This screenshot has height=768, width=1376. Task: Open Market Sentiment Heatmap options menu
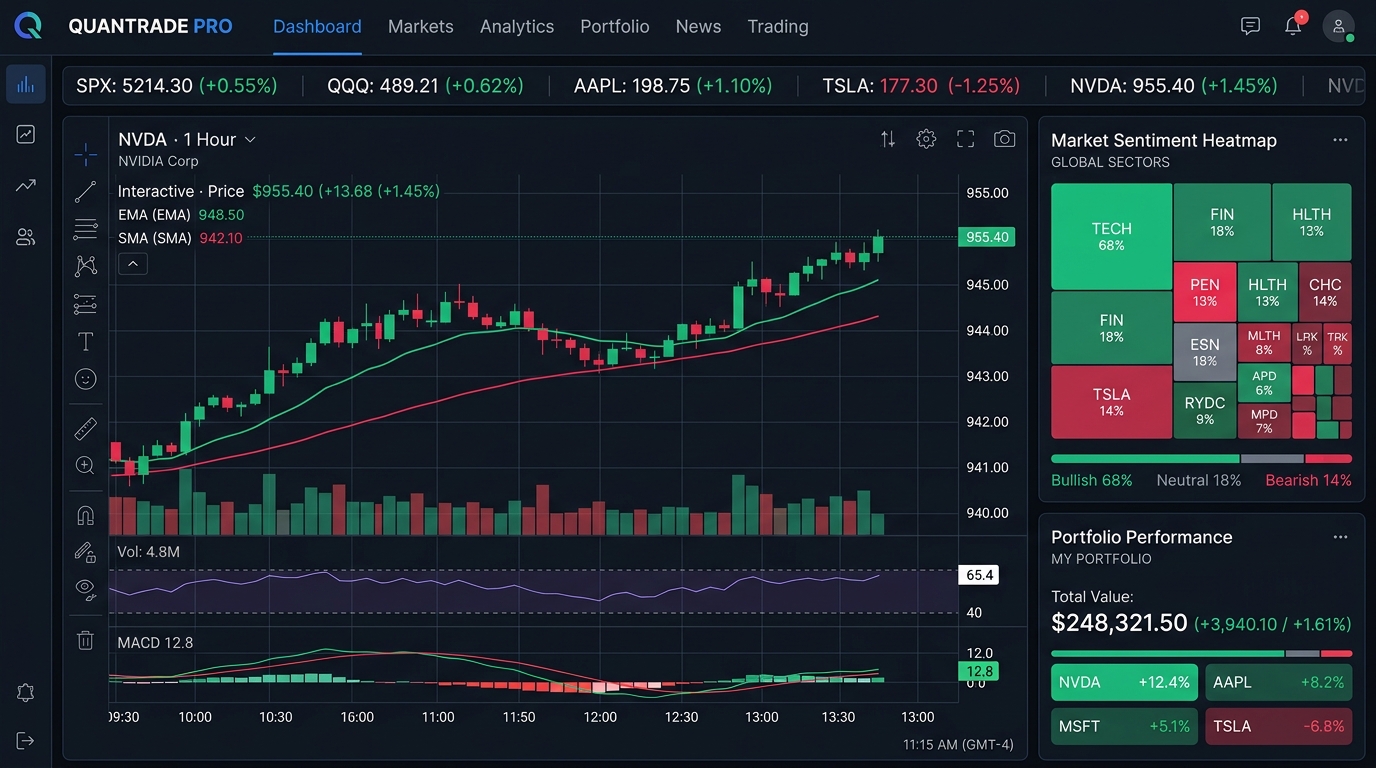[1340, 140]
